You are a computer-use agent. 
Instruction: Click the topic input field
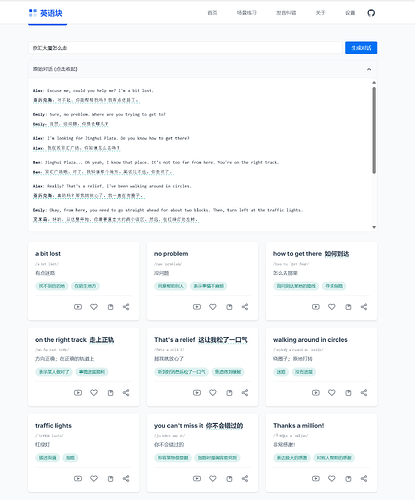click(x=185, y=48)
